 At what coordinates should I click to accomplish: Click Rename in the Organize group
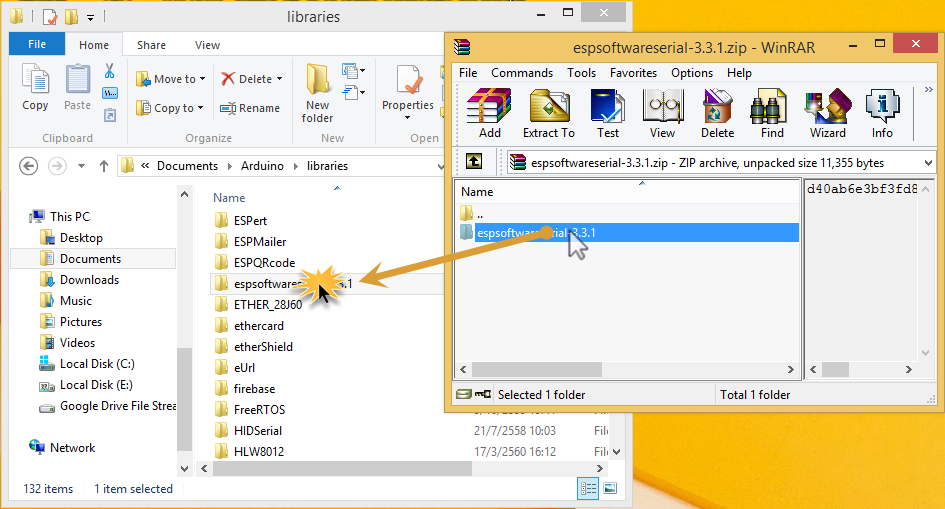pos(250,108)
